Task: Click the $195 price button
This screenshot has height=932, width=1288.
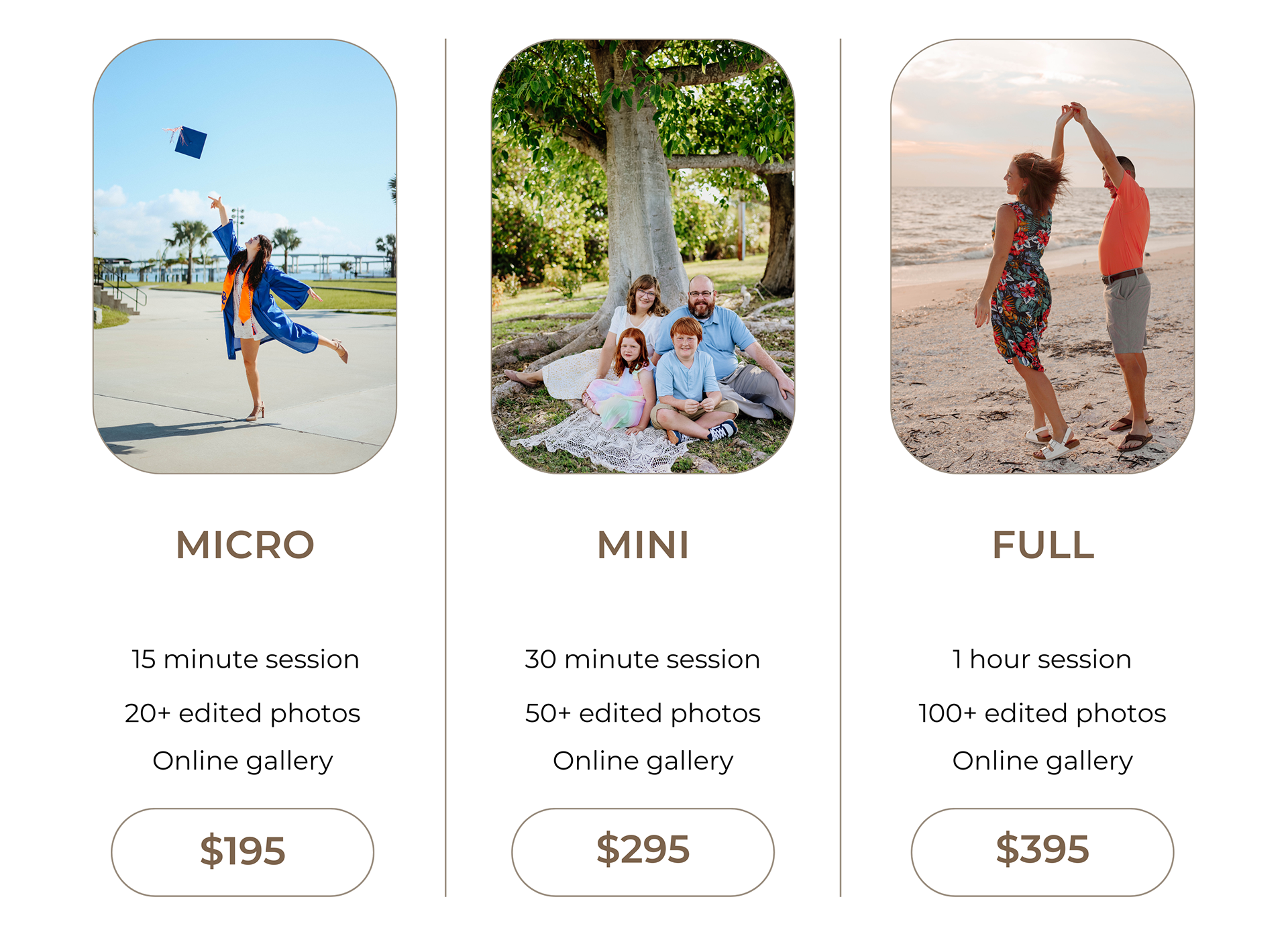Action: coord(242,851)
